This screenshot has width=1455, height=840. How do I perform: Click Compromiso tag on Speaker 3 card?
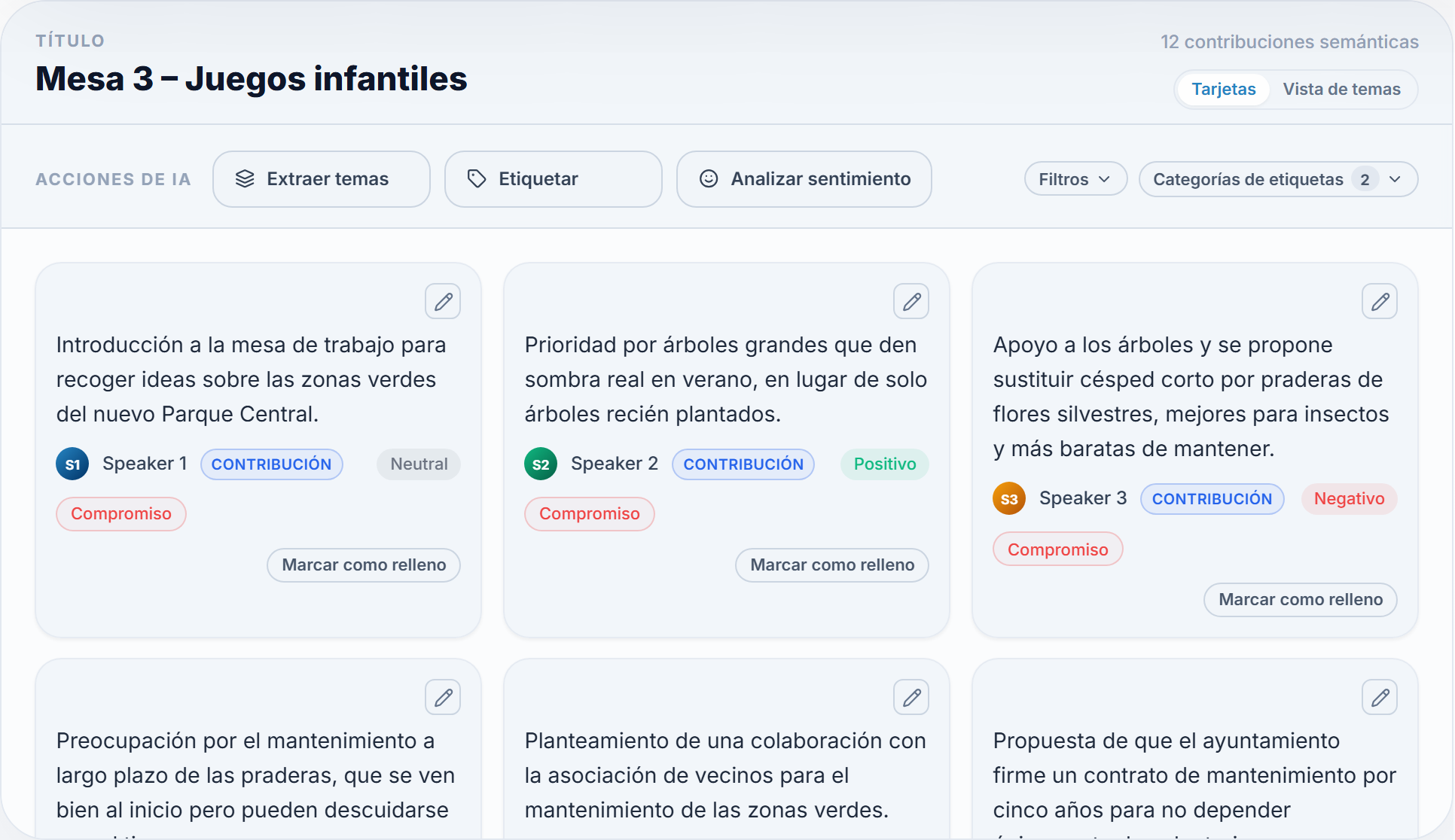[x=1058, y=549]
